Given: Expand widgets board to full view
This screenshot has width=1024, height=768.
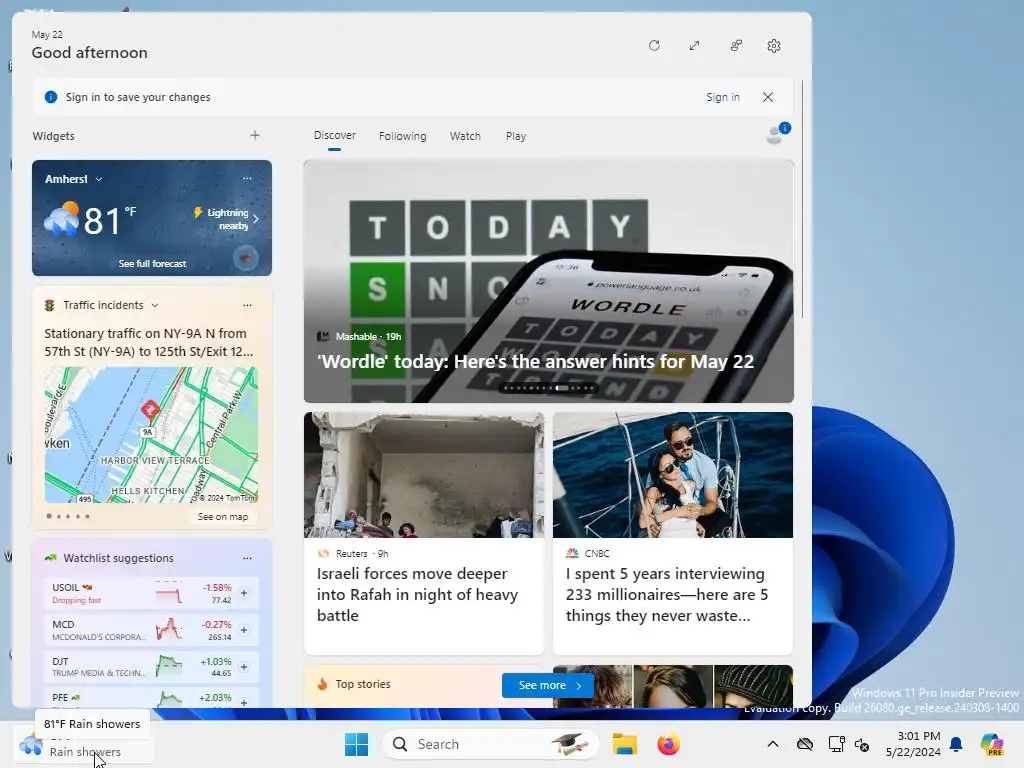Looking at the screenshot, I should point(694,46).
